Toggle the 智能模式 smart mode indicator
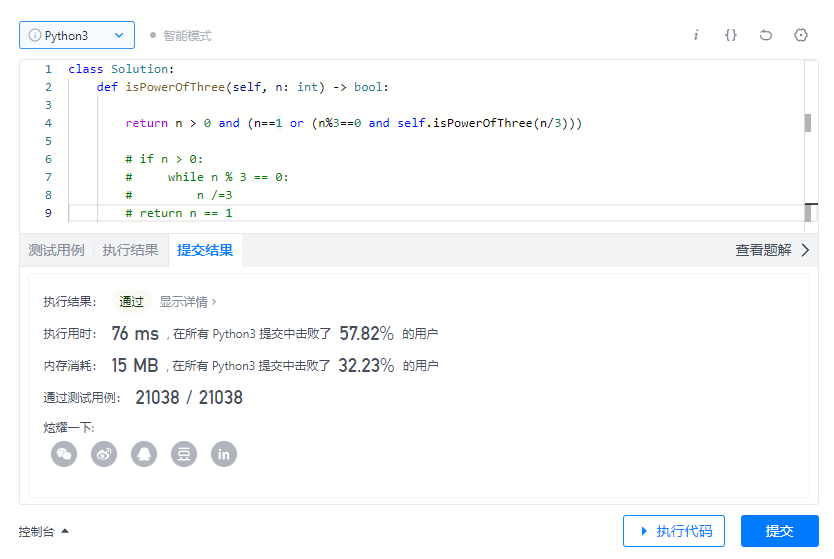834x559 pixels. pyautogui.click(x=181, y=36)
